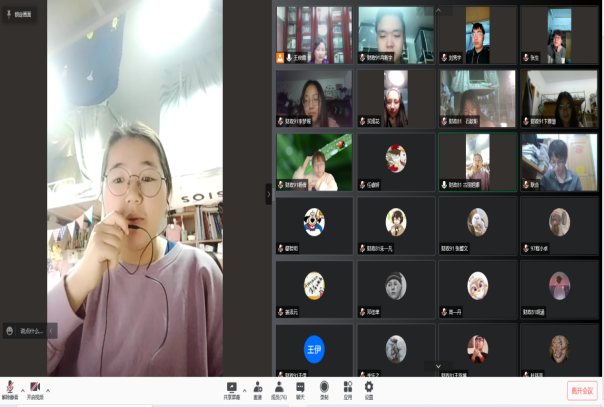Open the chat icon
Image resolution: width=604 pixels, height=407 pixels.
pyautogui.click(x=301, y=387)
